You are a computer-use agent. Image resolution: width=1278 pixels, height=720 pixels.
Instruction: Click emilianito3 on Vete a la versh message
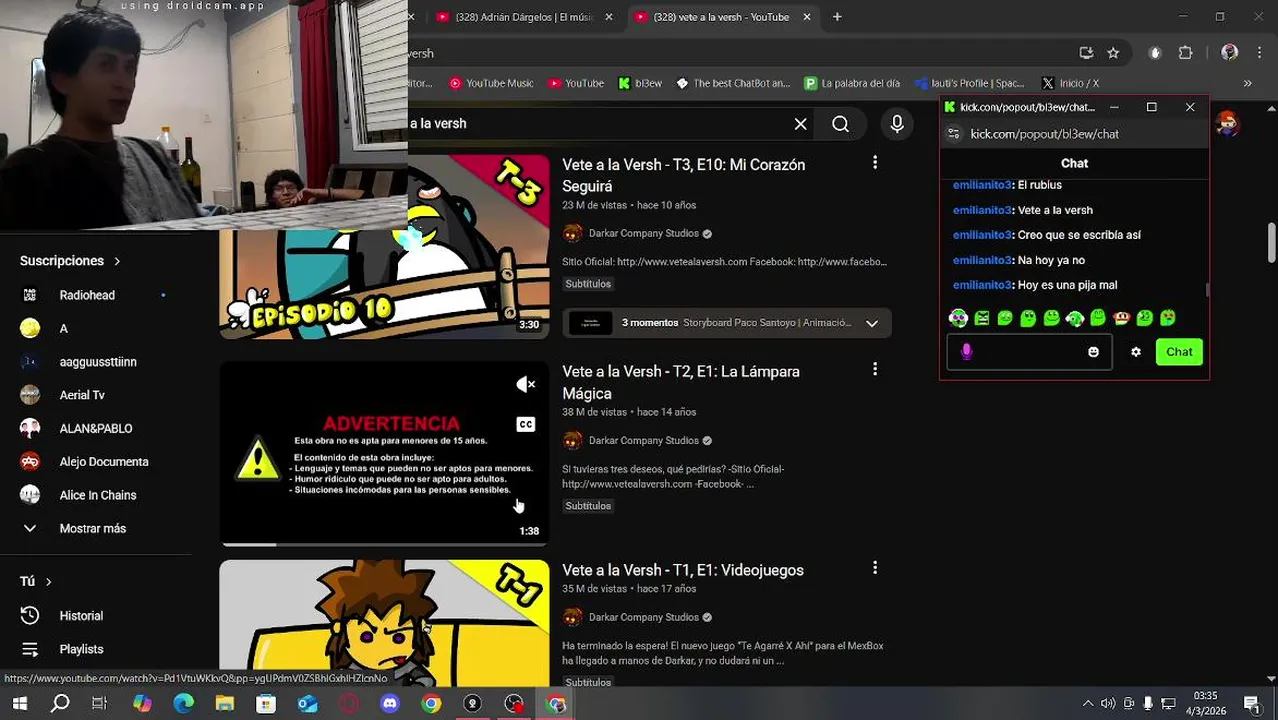tap(982, 210)
